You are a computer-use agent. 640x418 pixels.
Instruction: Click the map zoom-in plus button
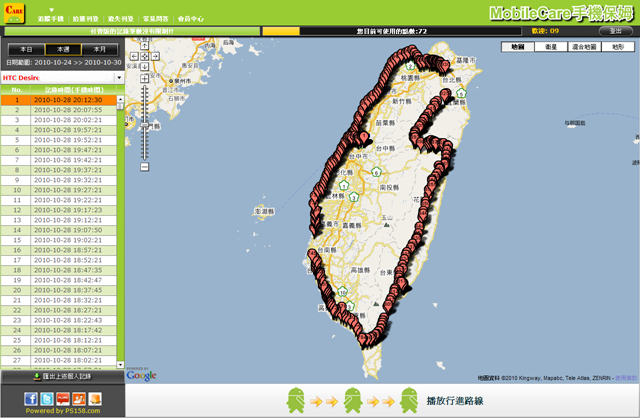click(146, 80)
